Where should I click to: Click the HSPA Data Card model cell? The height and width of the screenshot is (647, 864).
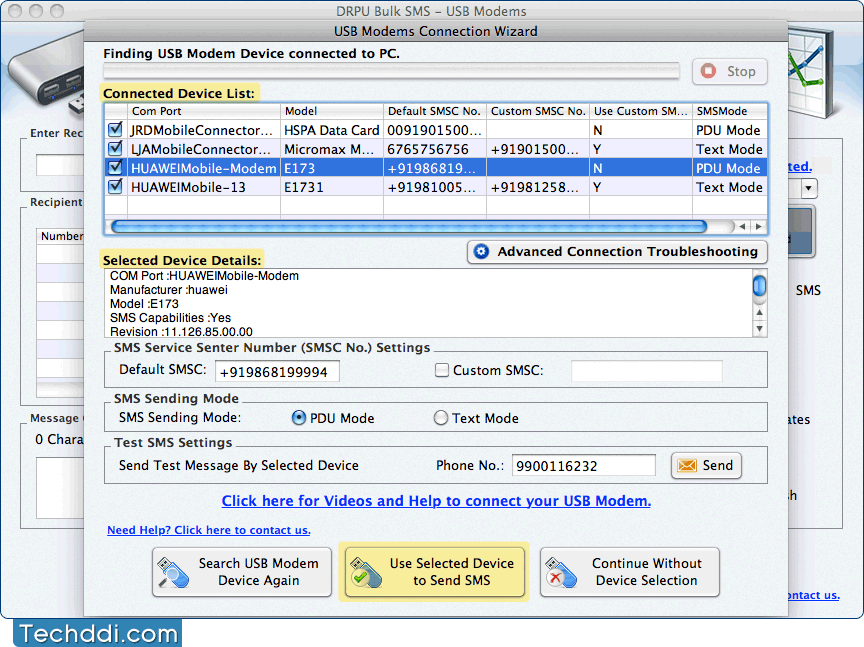[x=332, y=130]
